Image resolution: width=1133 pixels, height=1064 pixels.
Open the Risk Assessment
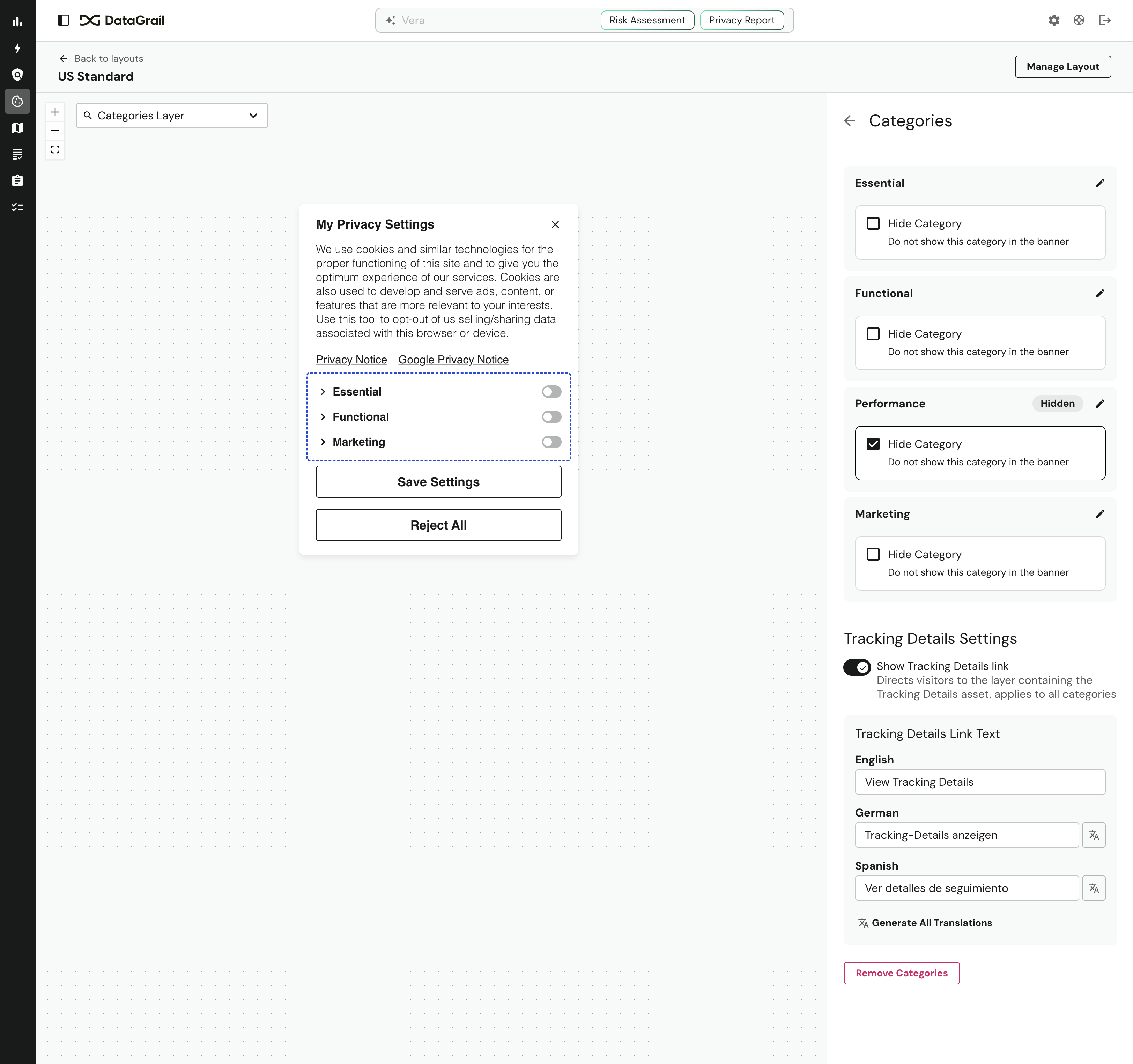pos(647,20)
